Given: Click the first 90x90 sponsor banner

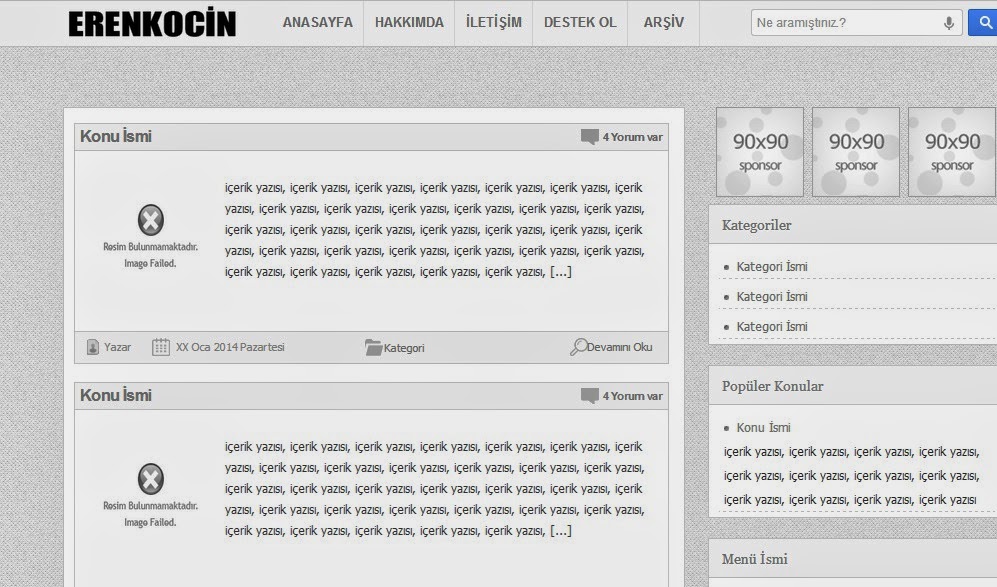Looking at the screenshot, I should [760, 152].
